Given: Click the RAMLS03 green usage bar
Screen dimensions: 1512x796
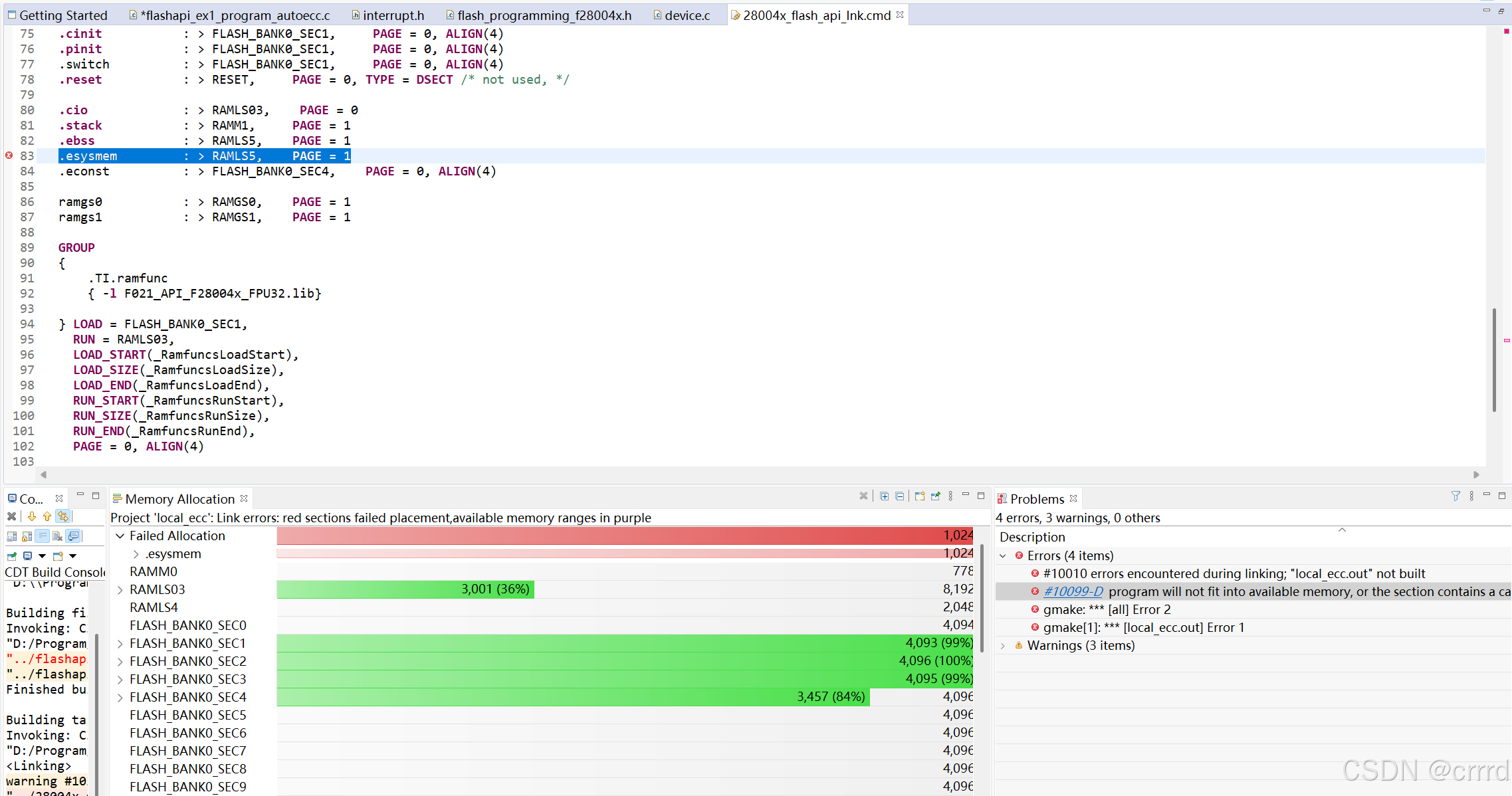Looking at the screenshot, I should point(405,589).
